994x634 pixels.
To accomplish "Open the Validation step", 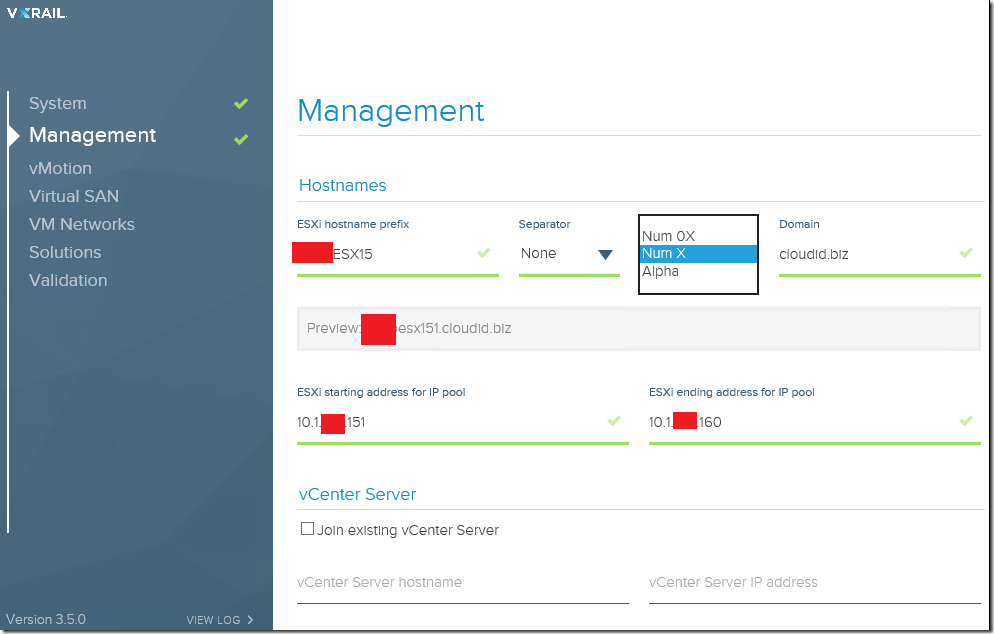I will 68,280.
